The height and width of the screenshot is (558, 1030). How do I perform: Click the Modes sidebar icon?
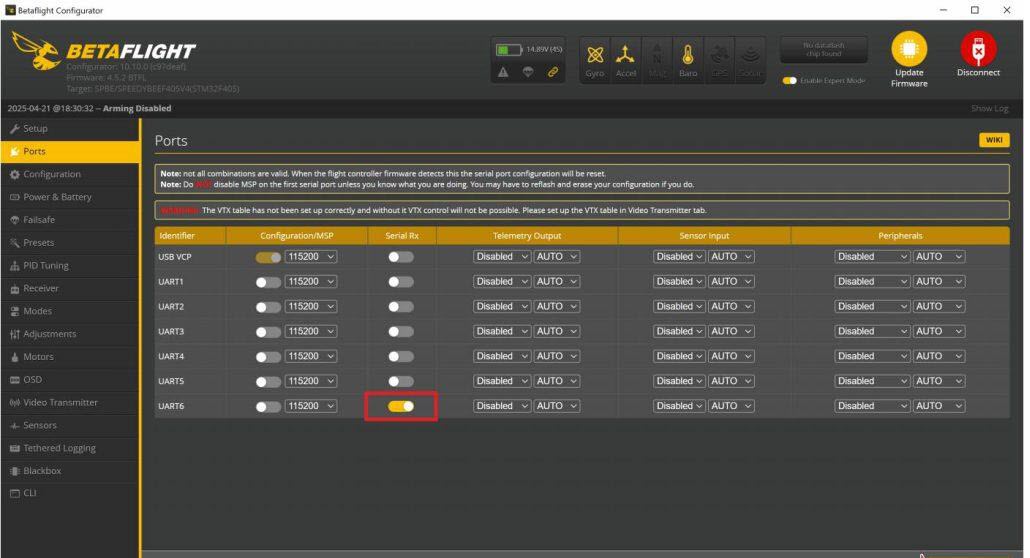click(14, 312)
